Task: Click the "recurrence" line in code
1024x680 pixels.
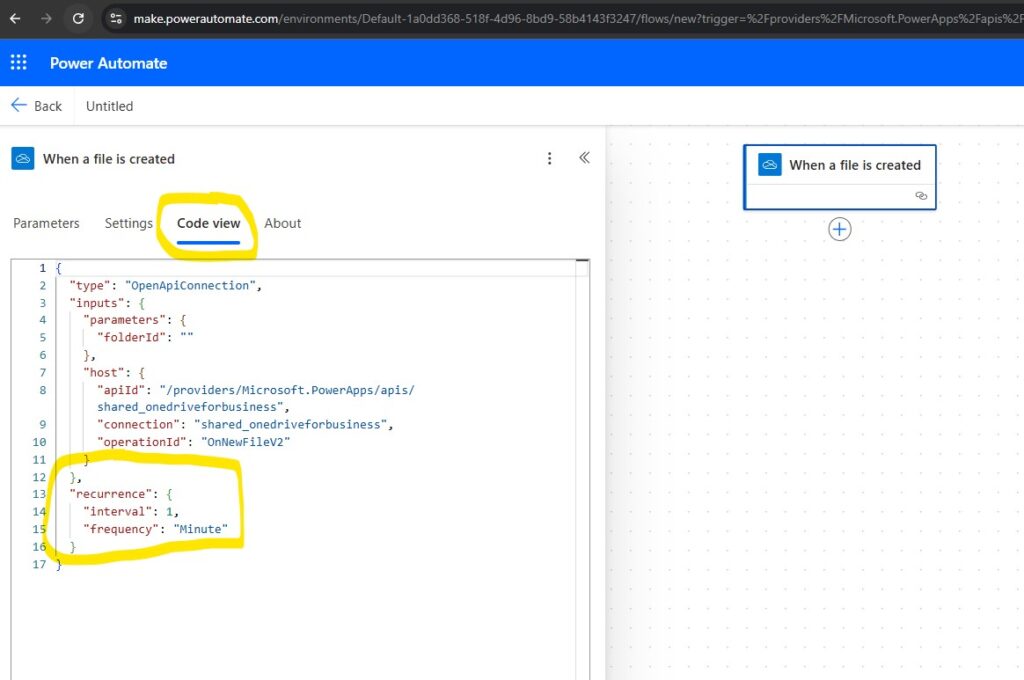Action: click(121, 494)
